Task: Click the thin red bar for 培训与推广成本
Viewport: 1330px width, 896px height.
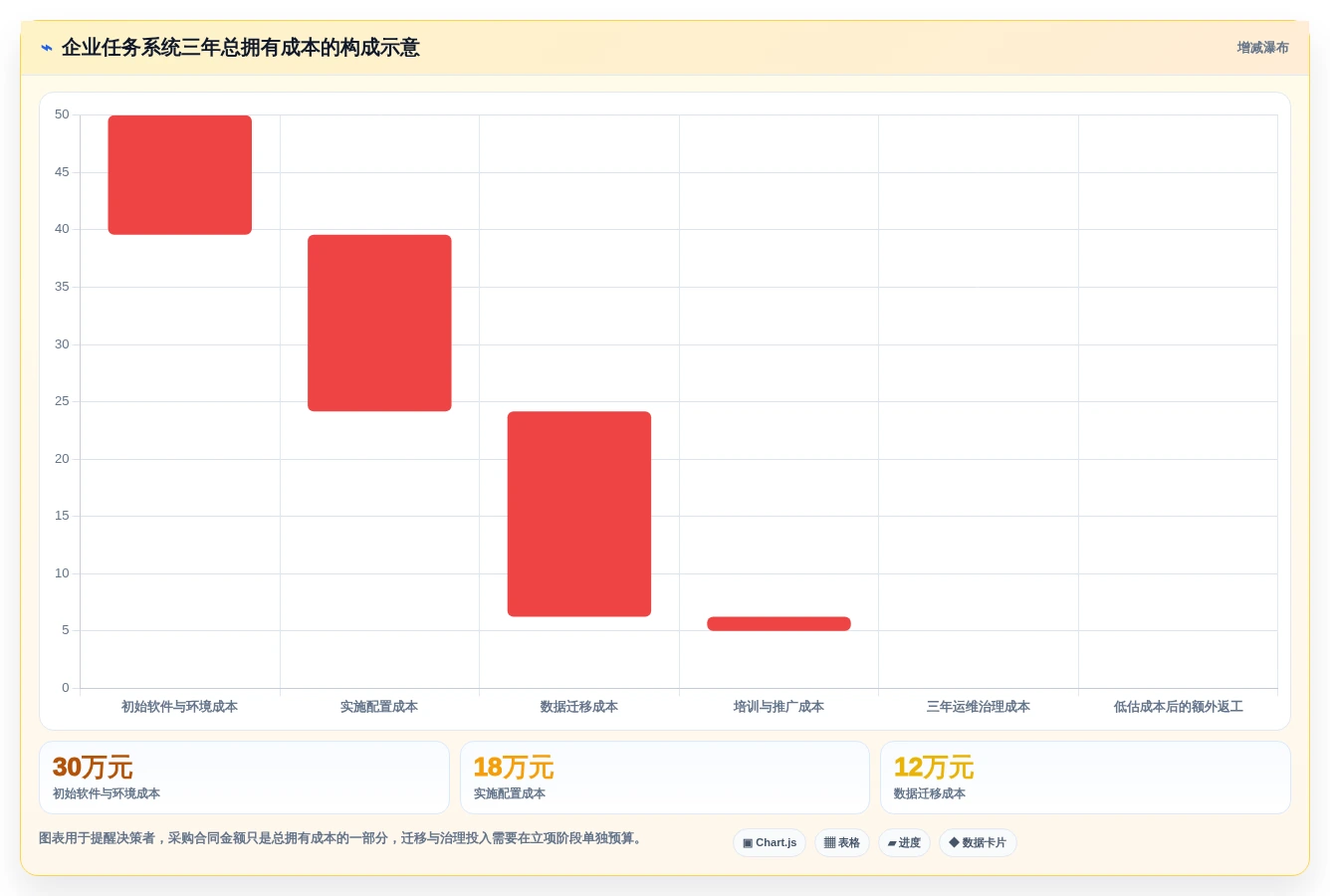Action: [x=778, y=624]
